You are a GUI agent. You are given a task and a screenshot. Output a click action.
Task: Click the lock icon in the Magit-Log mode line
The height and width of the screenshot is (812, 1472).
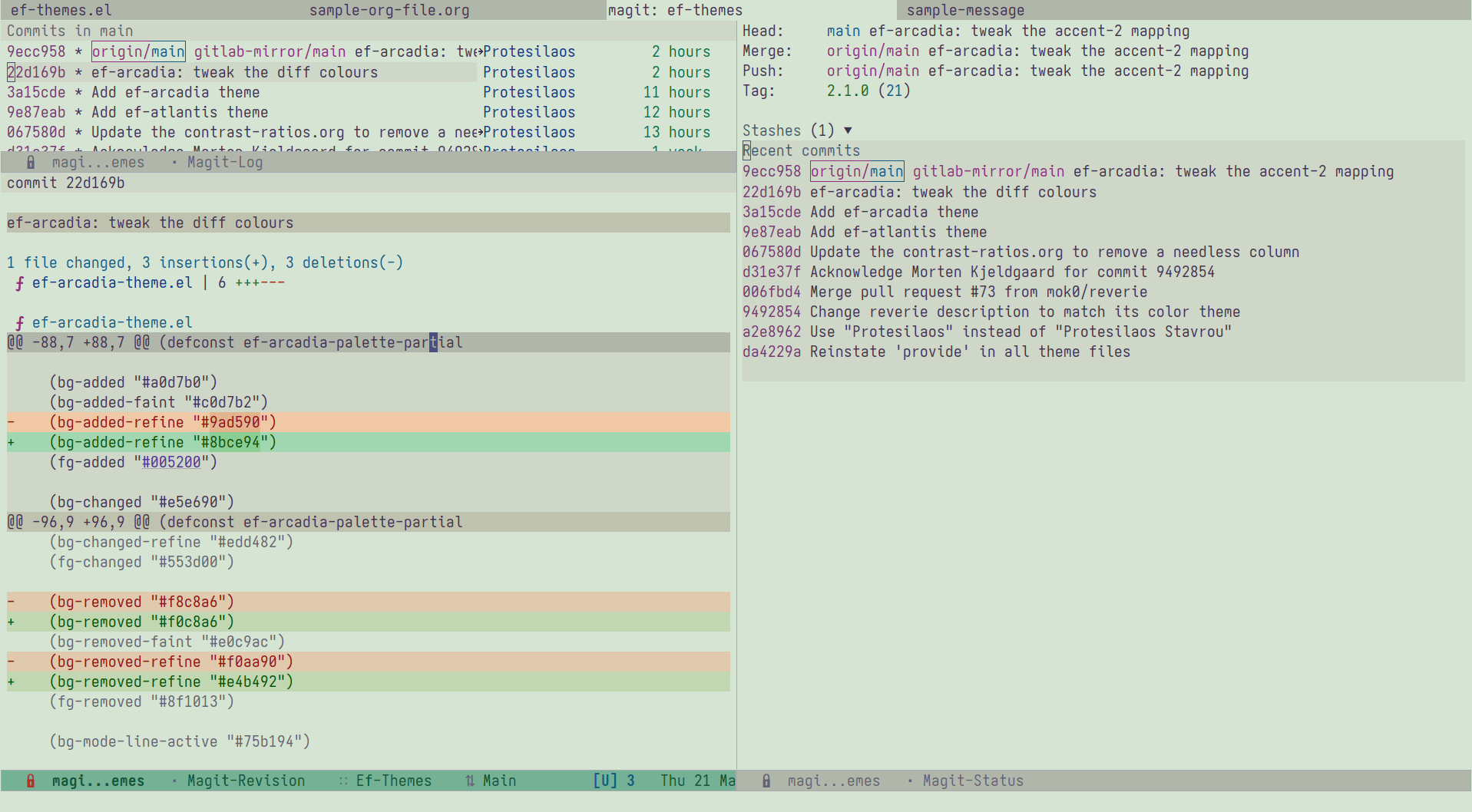(31, 163)
